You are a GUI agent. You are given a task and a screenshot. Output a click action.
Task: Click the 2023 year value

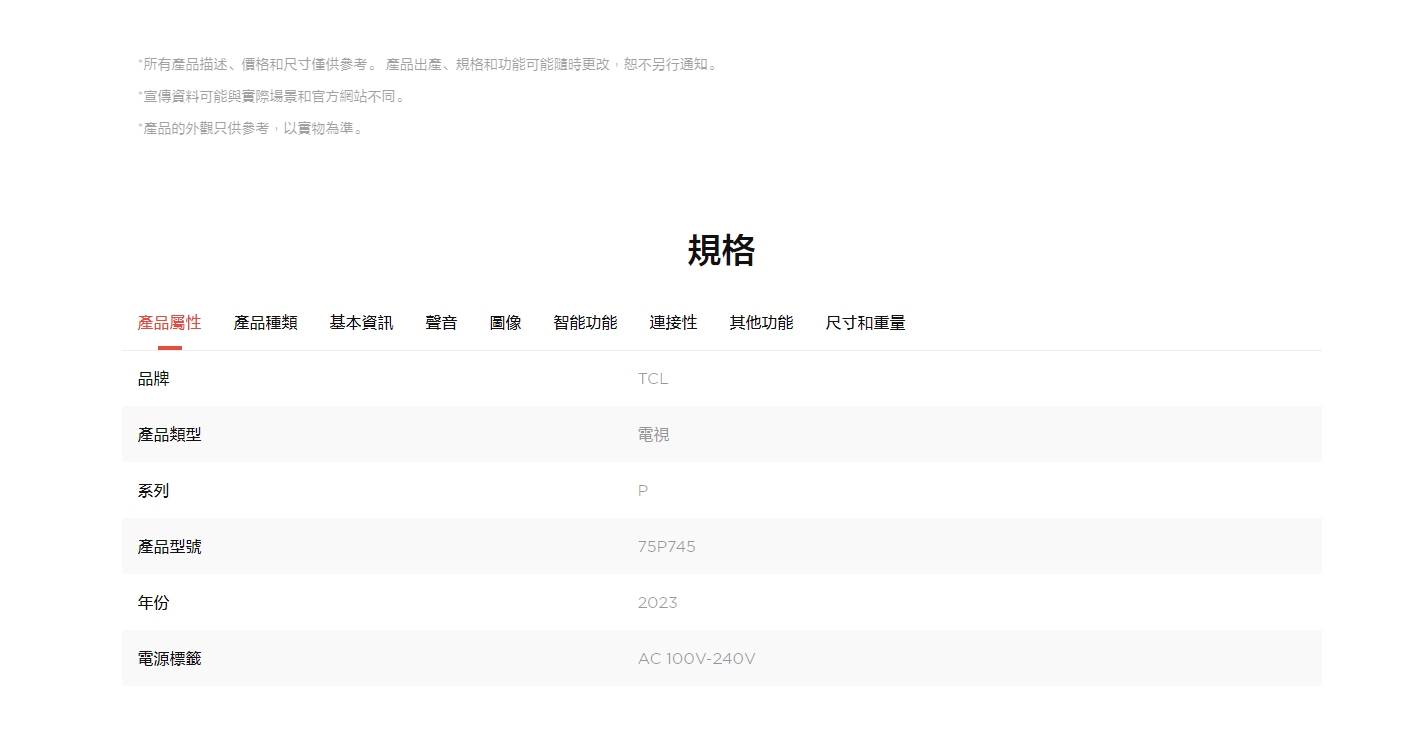(657, 603)
